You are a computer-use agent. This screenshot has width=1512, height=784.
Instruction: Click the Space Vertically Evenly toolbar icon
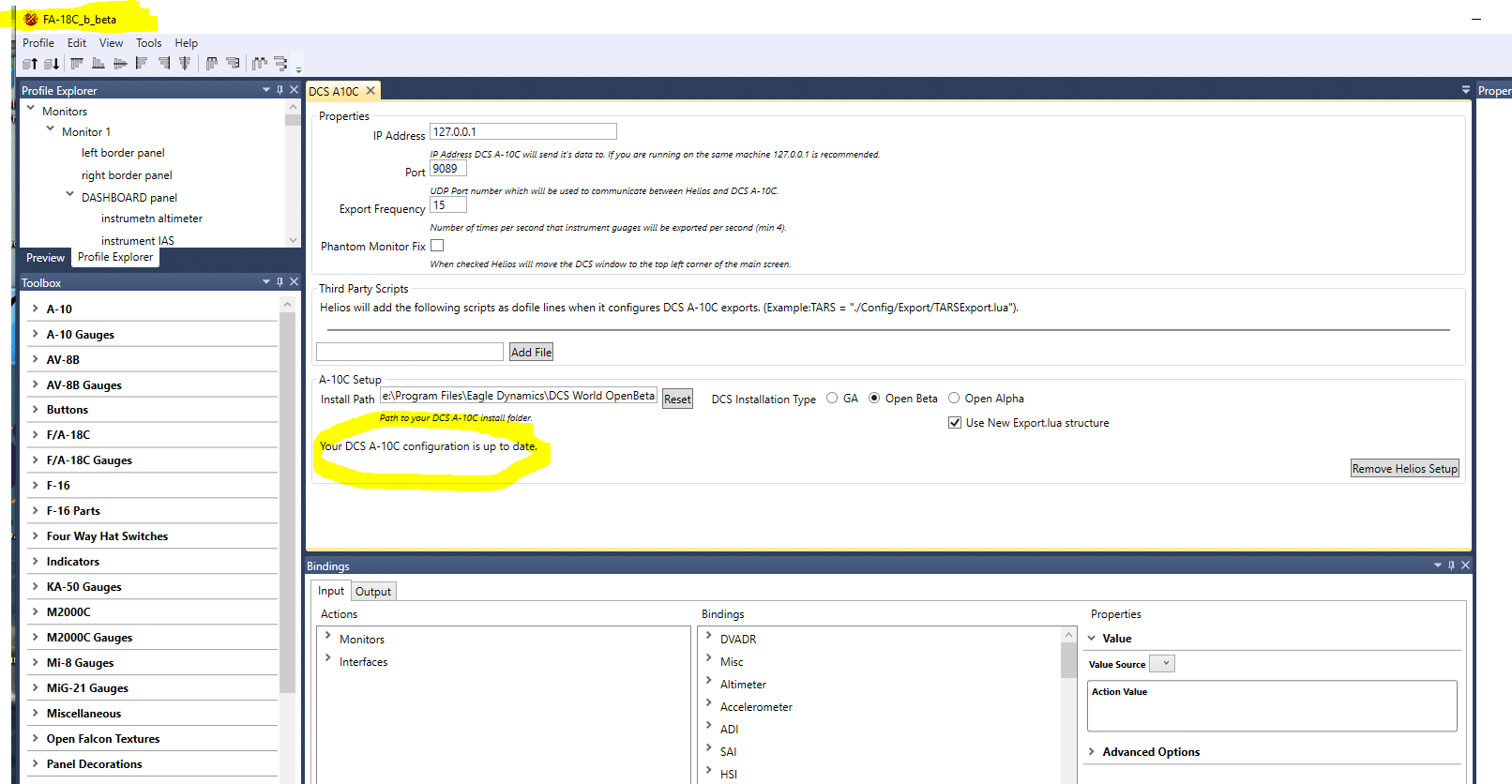coord(280,64)
